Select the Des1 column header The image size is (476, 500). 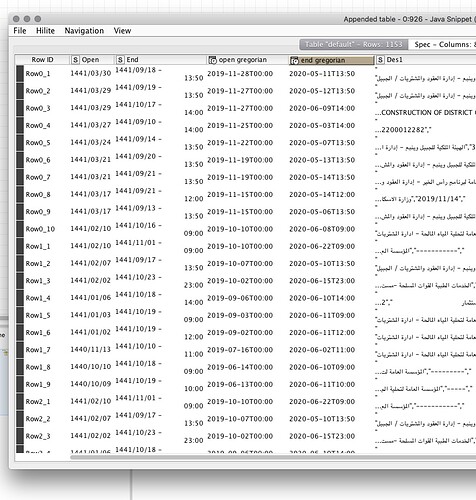(x=426, y=60)
